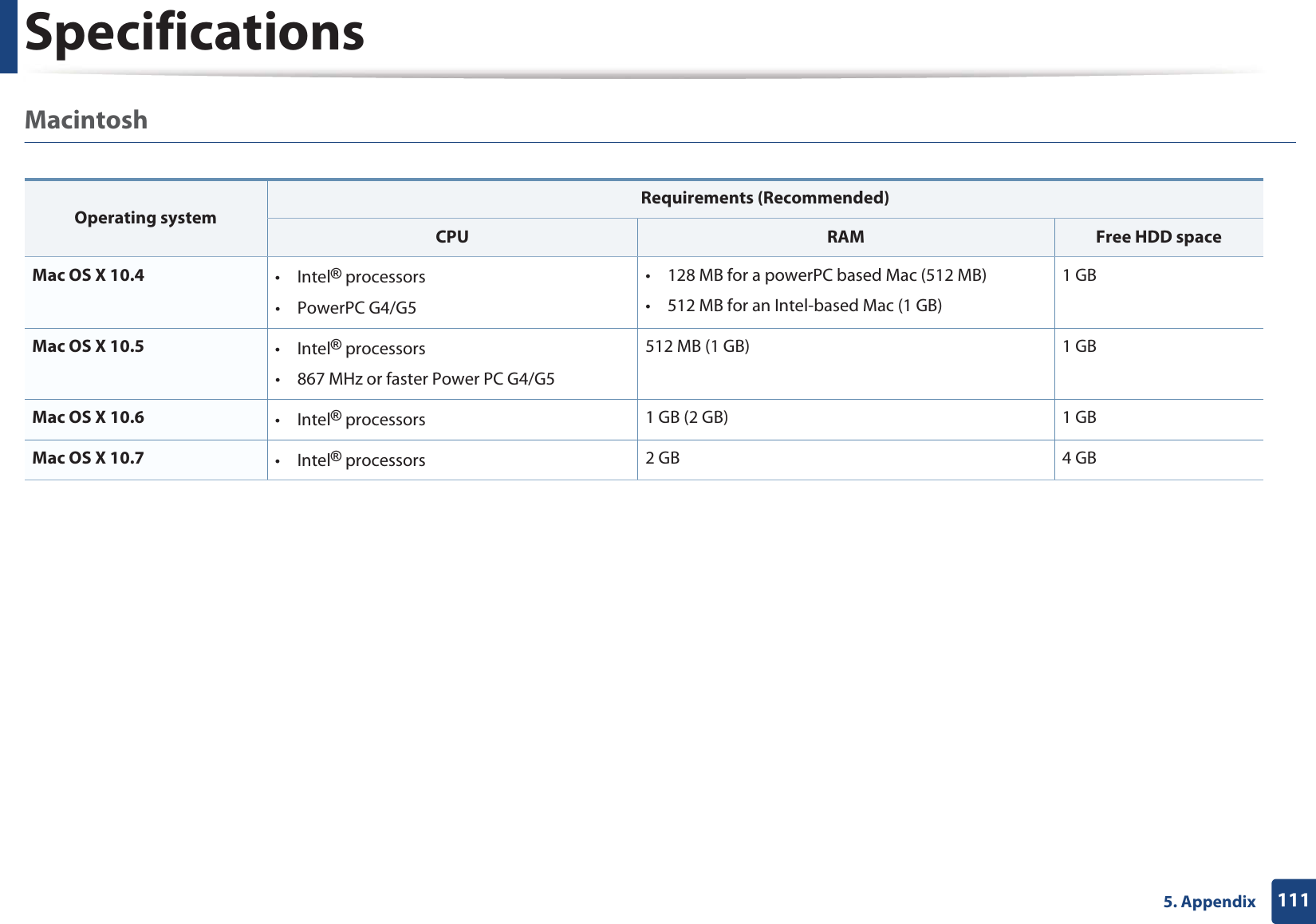
Task: Select the "Mac OS X 10.5" row label
Action: point(88,346)
